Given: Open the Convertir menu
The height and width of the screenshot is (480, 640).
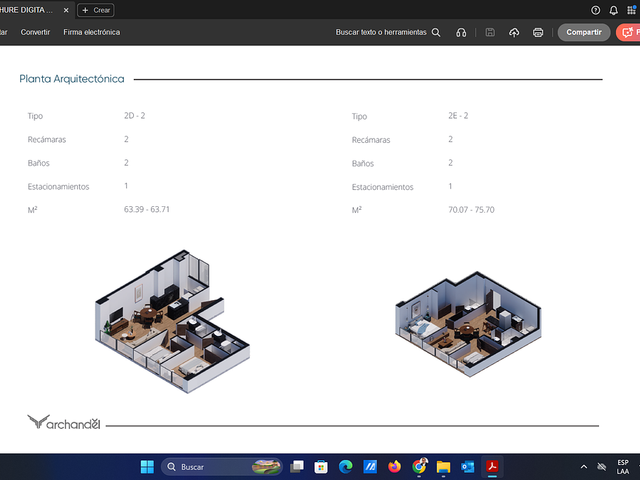Looking at the screenshot, I should pyautogui.click(x=35, y=32).
